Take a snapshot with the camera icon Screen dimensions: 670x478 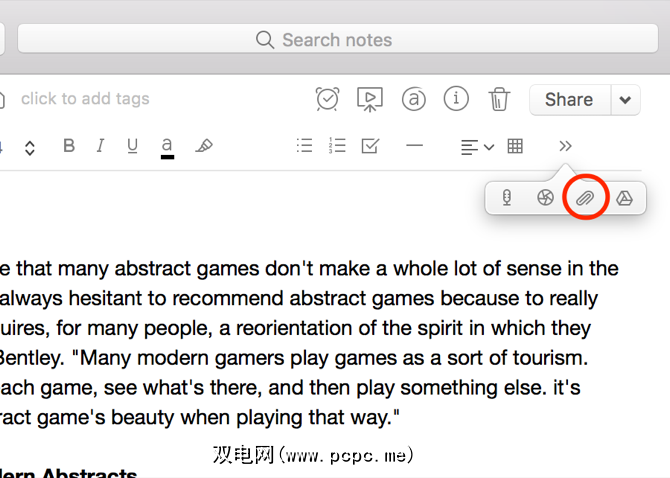[x=545, y=198]
